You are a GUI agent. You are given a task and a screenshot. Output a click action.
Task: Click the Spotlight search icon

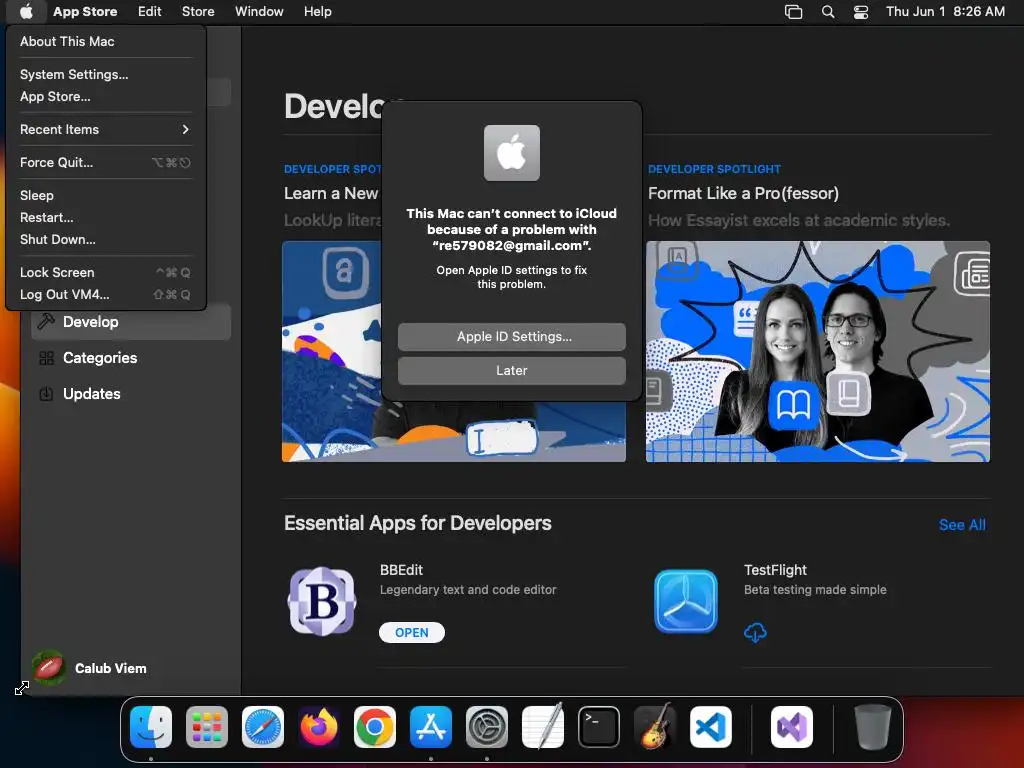pos(827,12)
